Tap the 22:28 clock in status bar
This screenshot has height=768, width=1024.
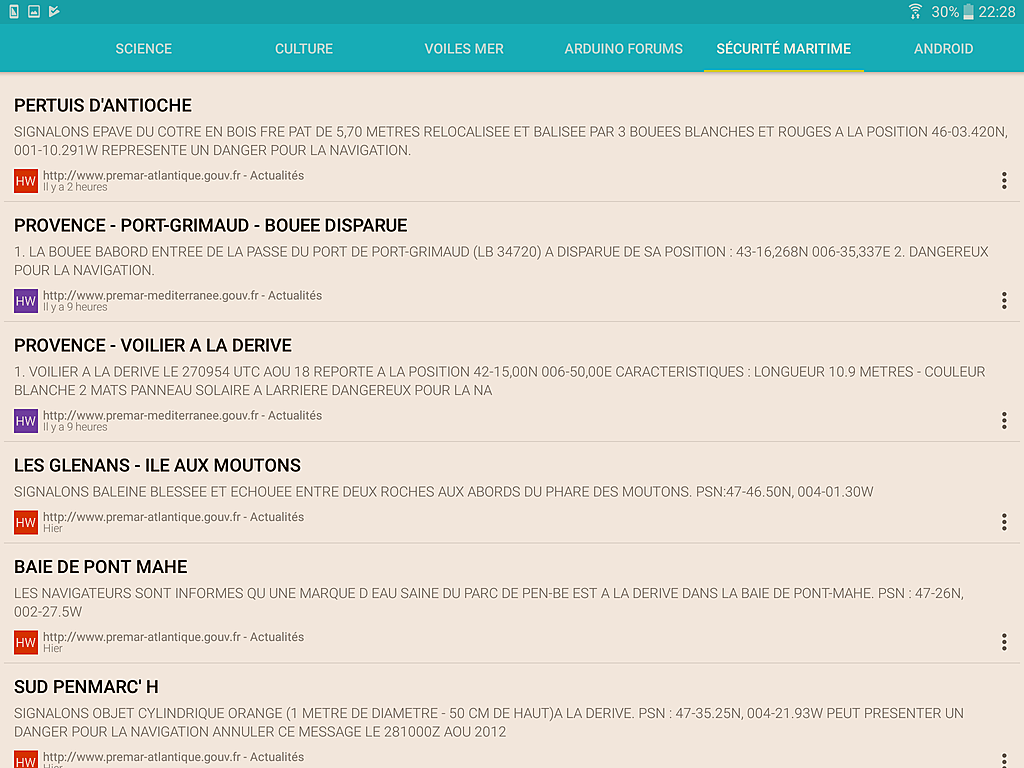pos(997,12)
